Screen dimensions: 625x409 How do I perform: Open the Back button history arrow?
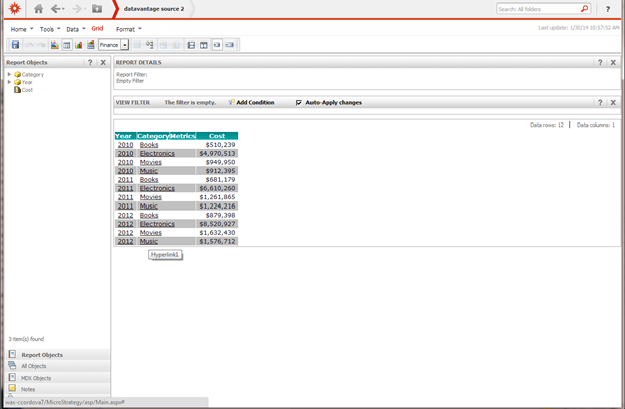pyautogui.click(x=63, y=9)
